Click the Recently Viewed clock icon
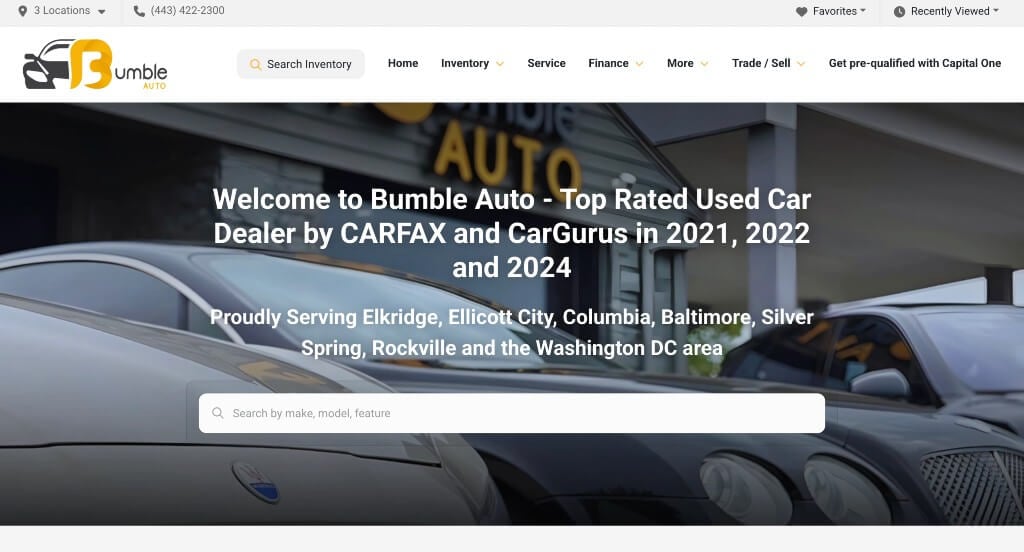The height and width of the screenshot is (552, 1024). pos(899,12)
